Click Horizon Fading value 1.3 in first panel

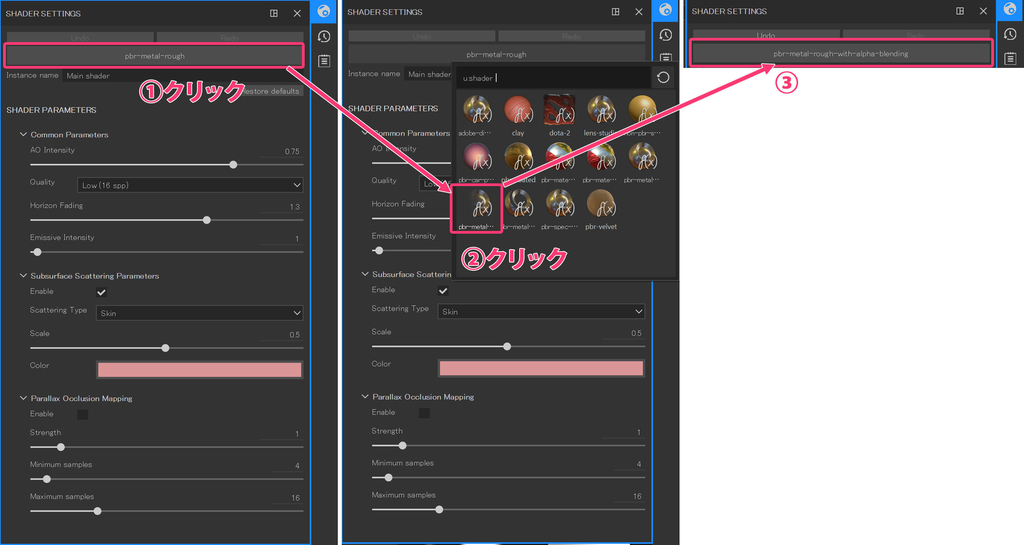coord(295,207)
